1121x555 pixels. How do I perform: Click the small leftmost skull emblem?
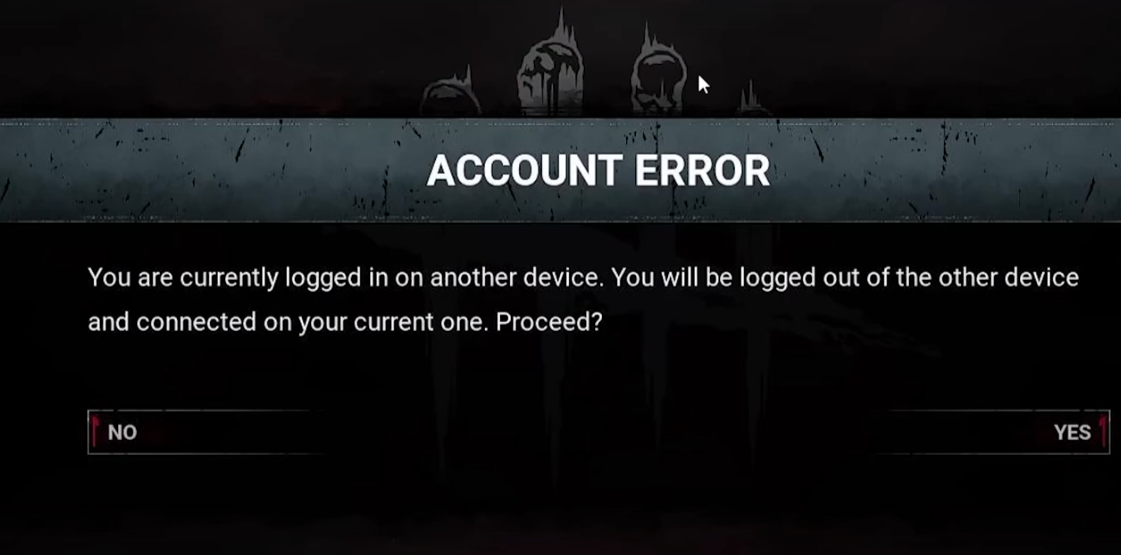[450, 93]
